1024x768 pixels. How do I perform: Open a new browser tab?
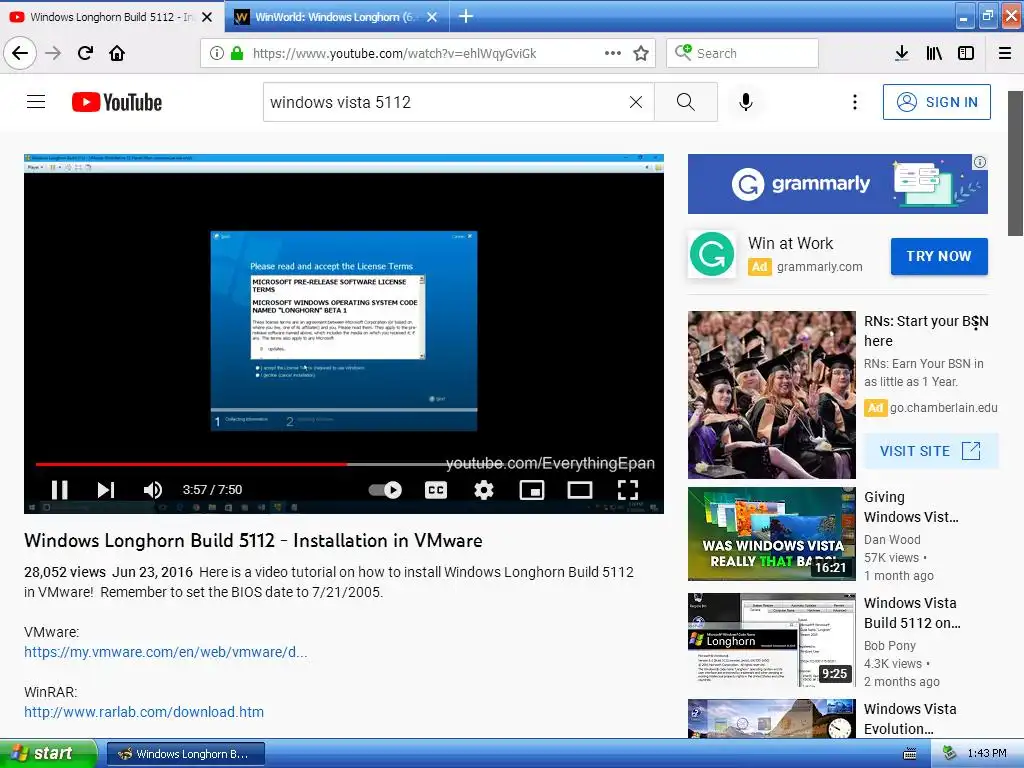click(466, 16)
